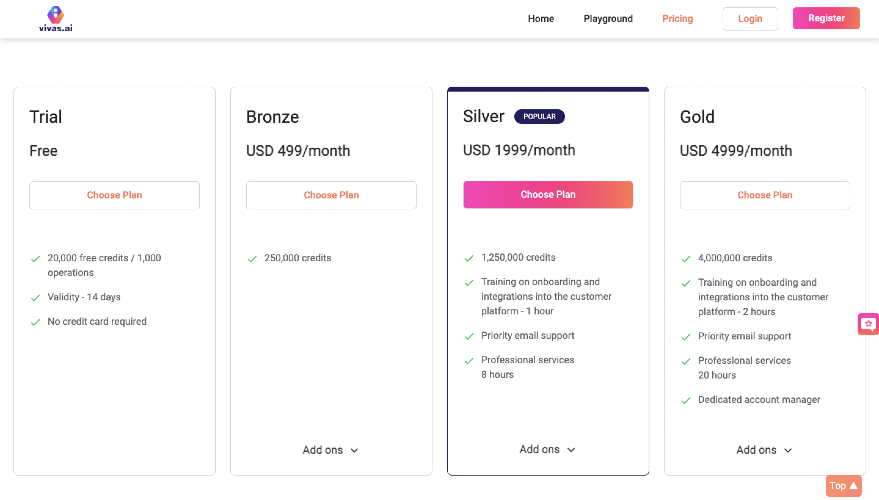Click the Bronze plan heading
This screenshot has width=879, height=500.
[x=272, y=117]
